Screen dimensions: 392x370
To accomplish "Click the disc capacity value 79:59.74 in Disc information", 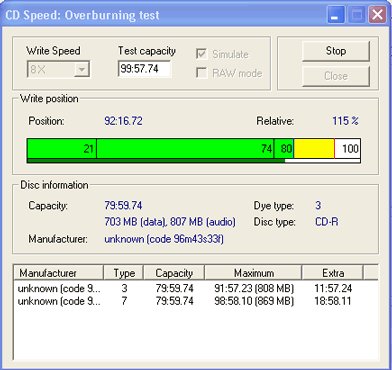I will tap(123, 205).
